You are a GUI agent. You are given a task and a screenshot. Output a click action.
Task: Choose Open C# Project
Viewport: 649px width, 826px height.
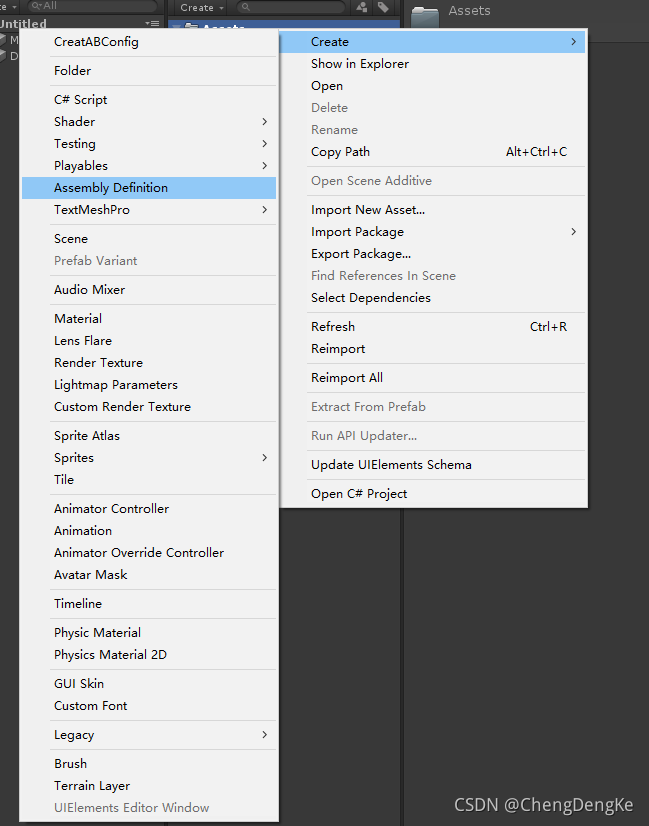433,494
